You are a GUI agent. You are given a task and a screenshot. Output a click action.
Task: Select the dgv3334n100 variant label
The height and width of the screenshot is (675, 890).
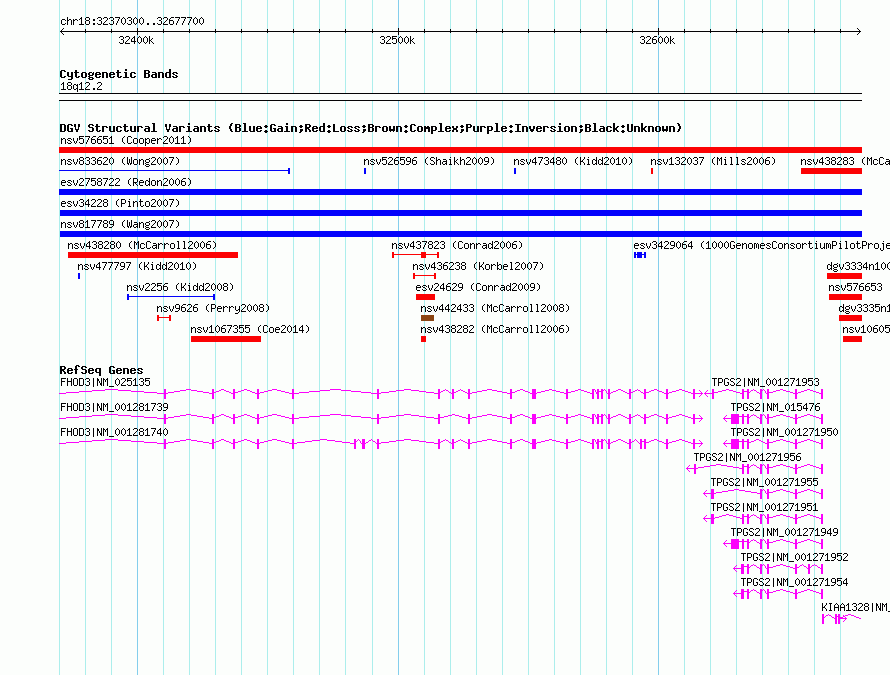[858, 266]
